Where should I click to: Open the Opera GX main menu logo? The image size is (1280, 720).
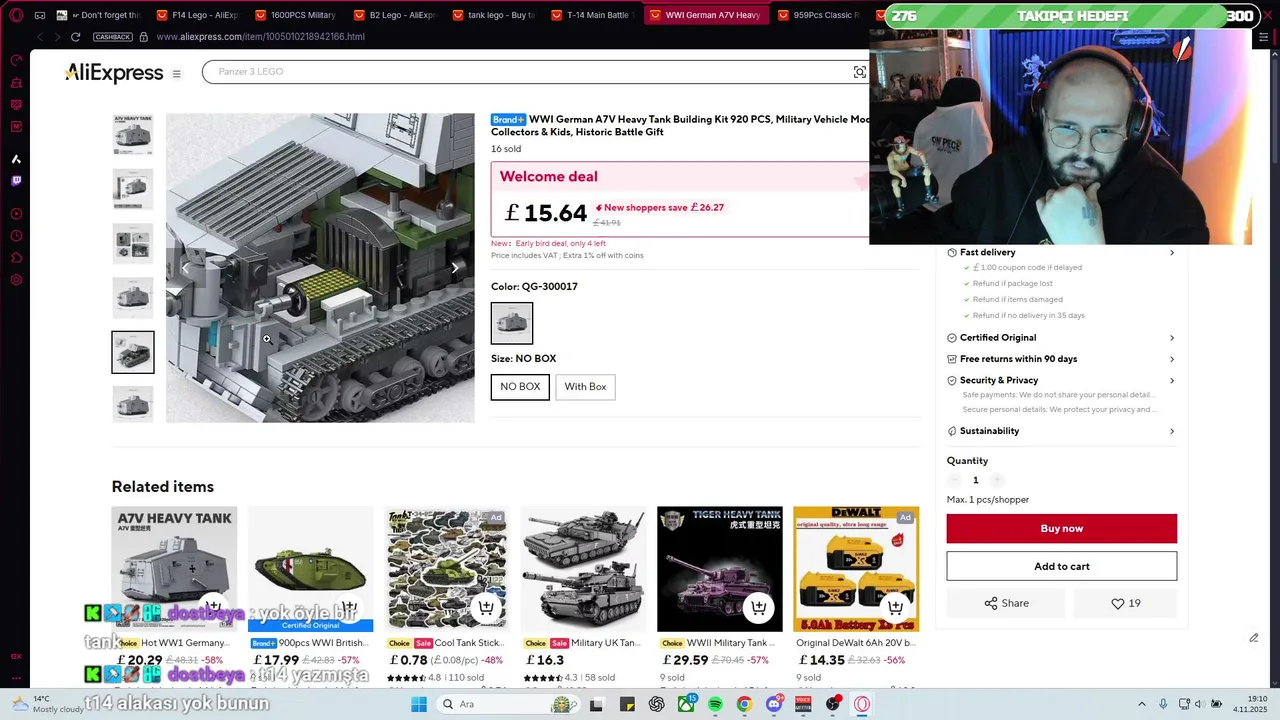click(16, 15)
